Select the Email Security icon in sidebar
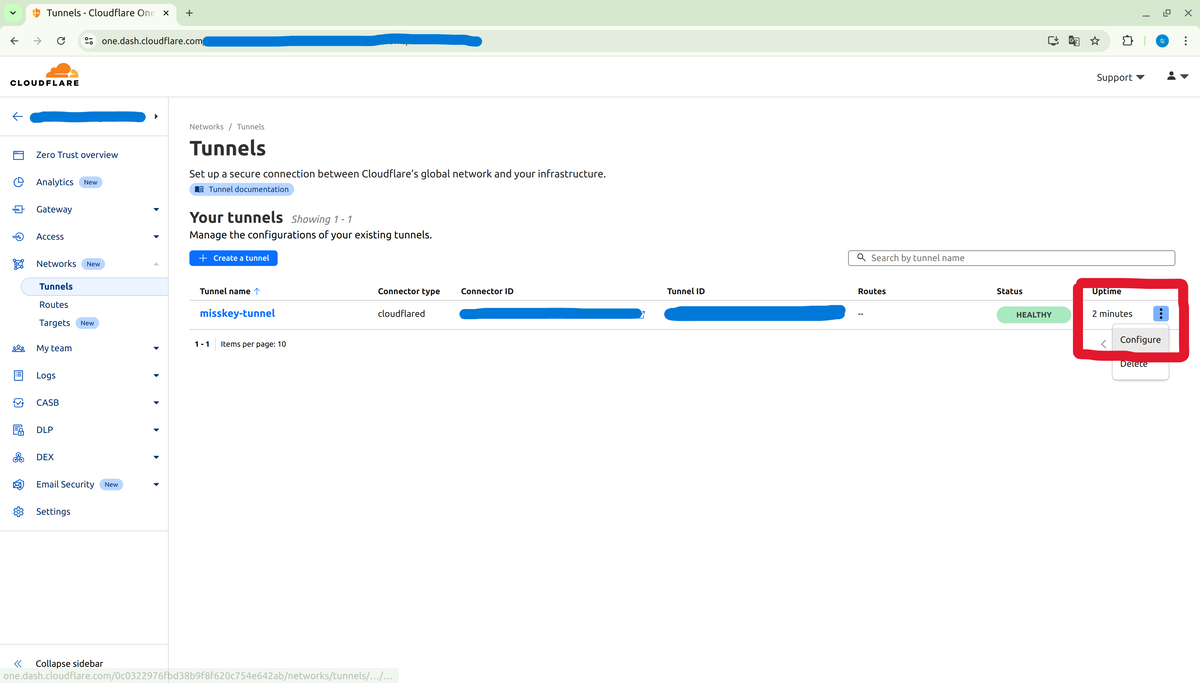The image size is (1200, 683). (x=18, y=484)
